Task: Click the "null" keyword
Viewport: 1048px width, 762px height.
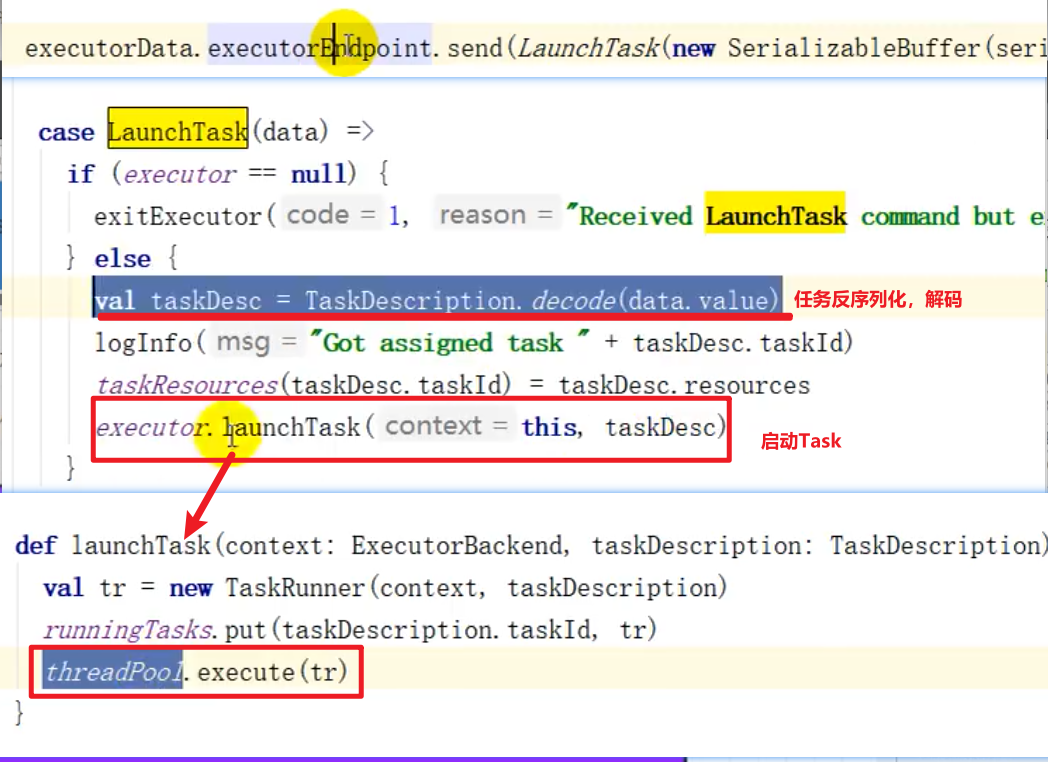Action: (319, 174)
